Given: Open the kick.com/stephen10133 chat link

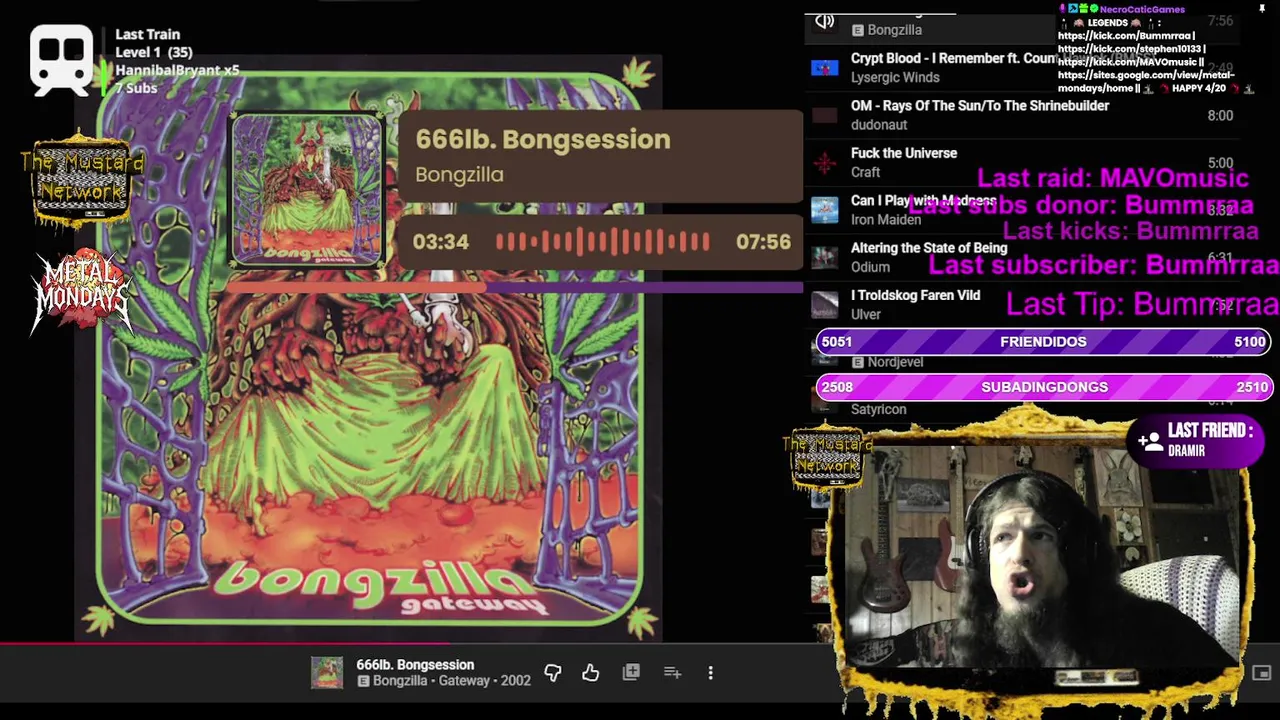Looking at the screenshot, I should tap(1130, 48).
